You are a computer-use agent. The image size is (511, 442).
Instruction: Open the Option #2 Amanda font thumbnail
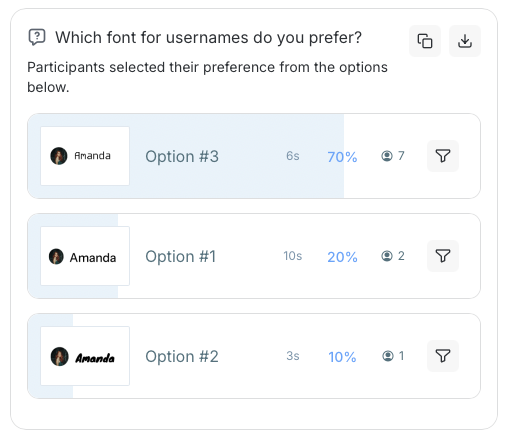(x=85, y=356)
